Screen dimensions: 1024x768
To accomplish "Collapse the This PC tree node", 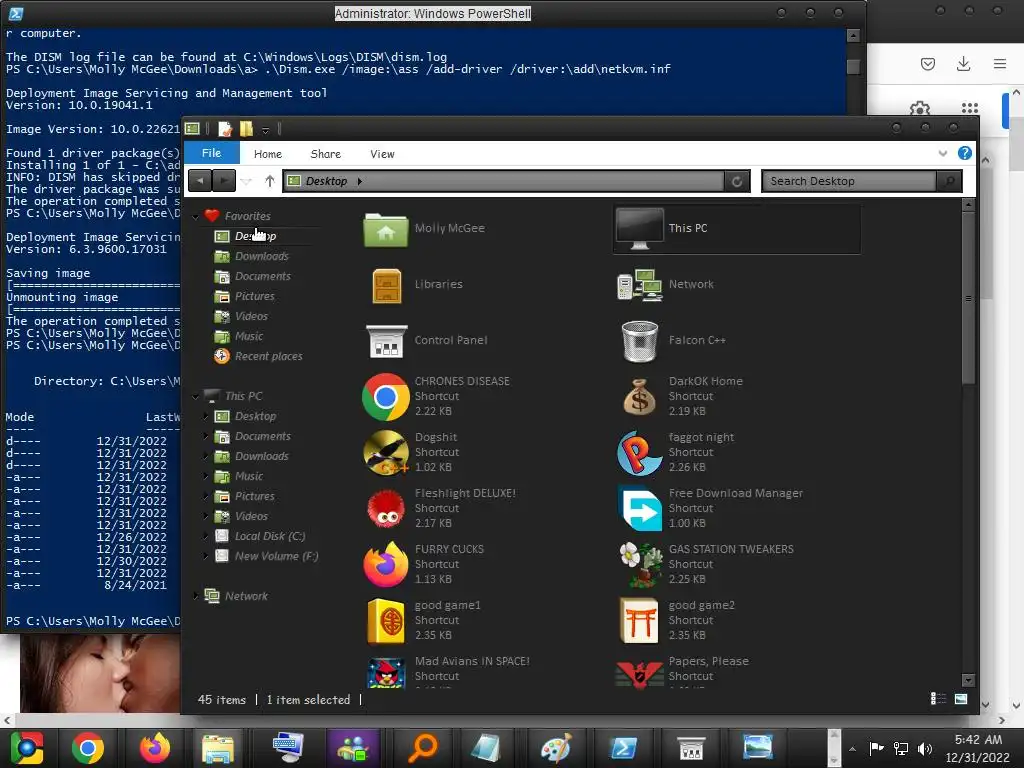I will point(196,396).
